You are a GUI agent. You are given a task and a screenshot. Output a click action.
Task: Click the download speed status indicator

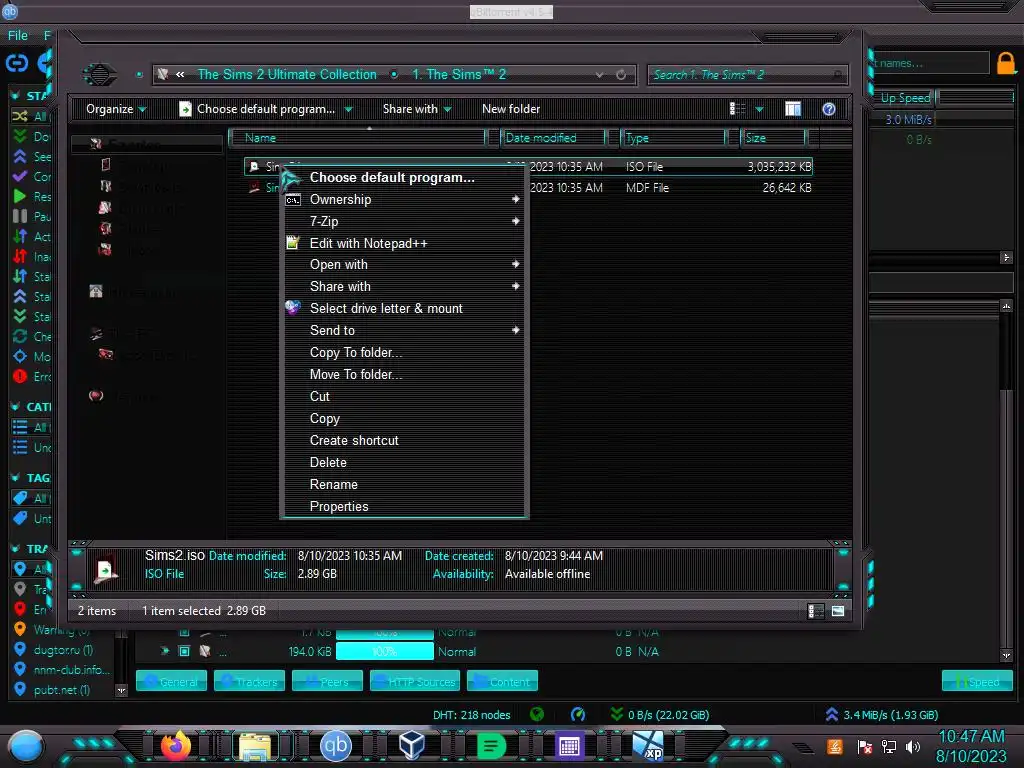pyautogui.click(x=660, y=715)
